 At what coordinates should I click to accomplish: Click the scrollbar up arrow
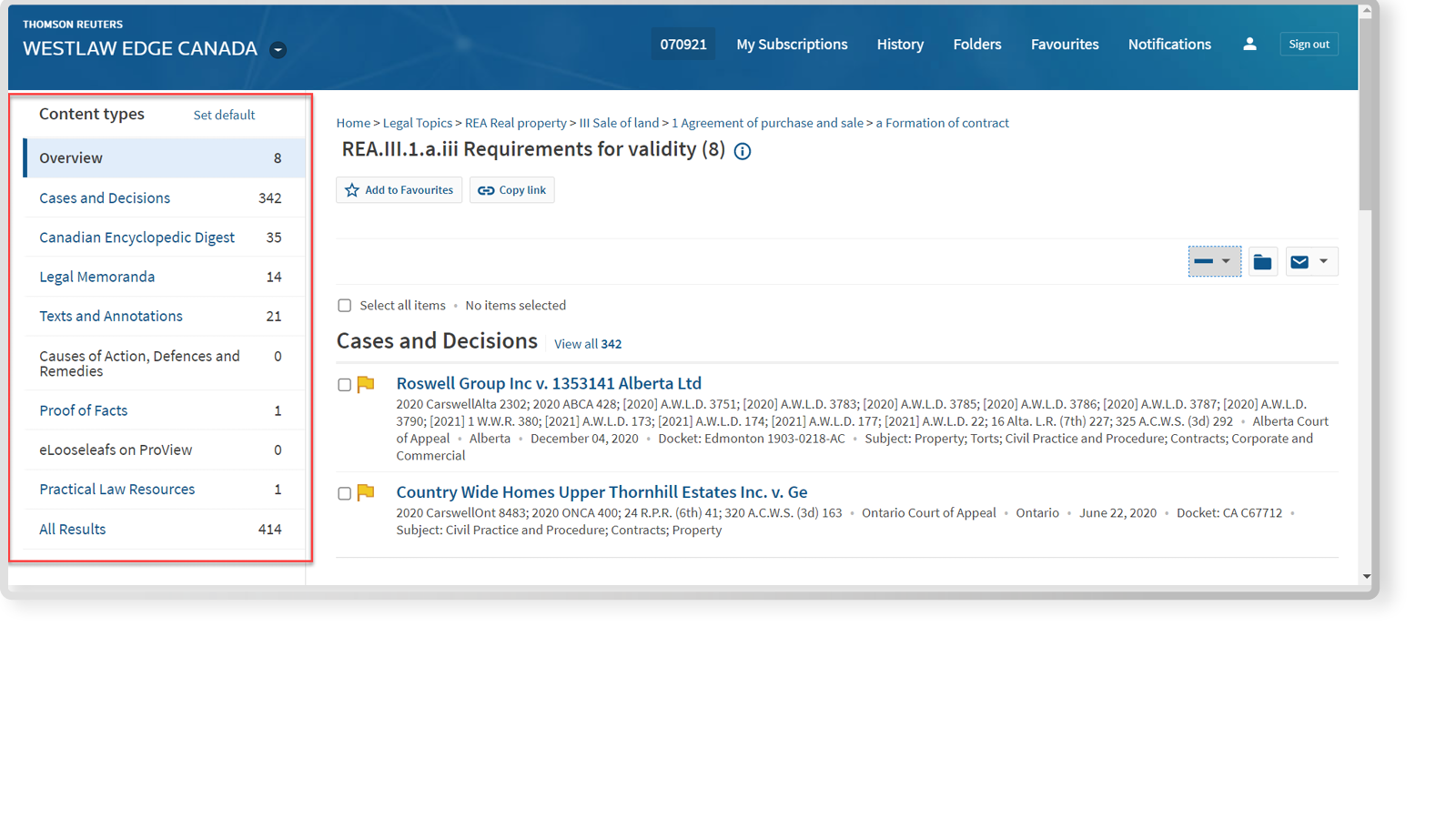(1366, 12)
